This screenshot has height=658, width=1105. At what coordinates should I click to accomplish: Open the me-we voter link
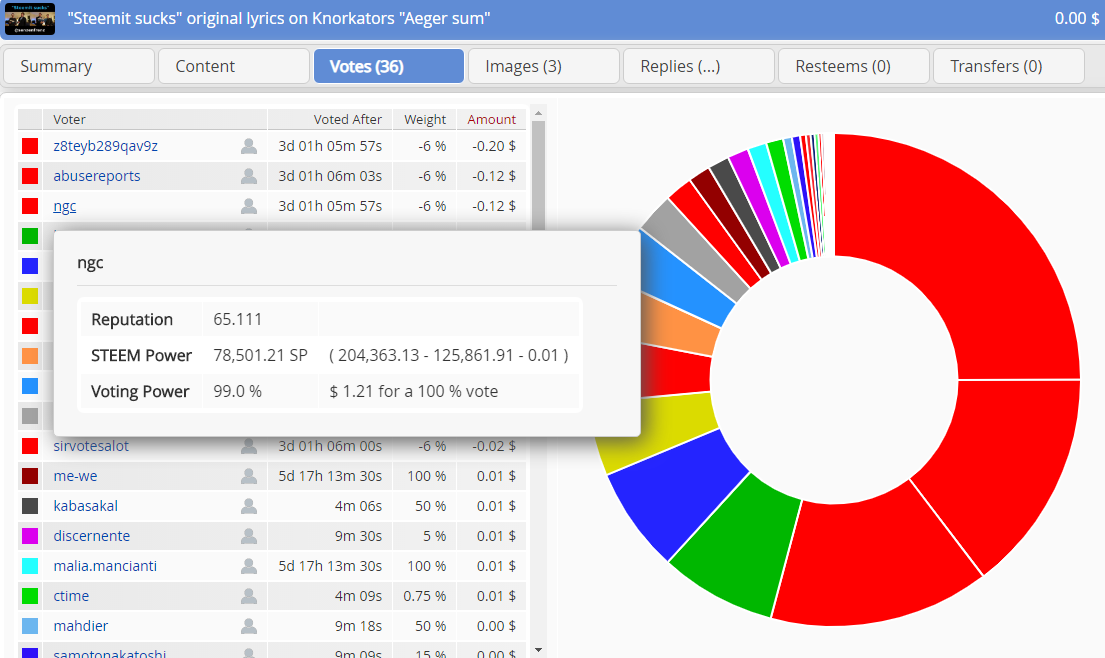click(75, 476)
